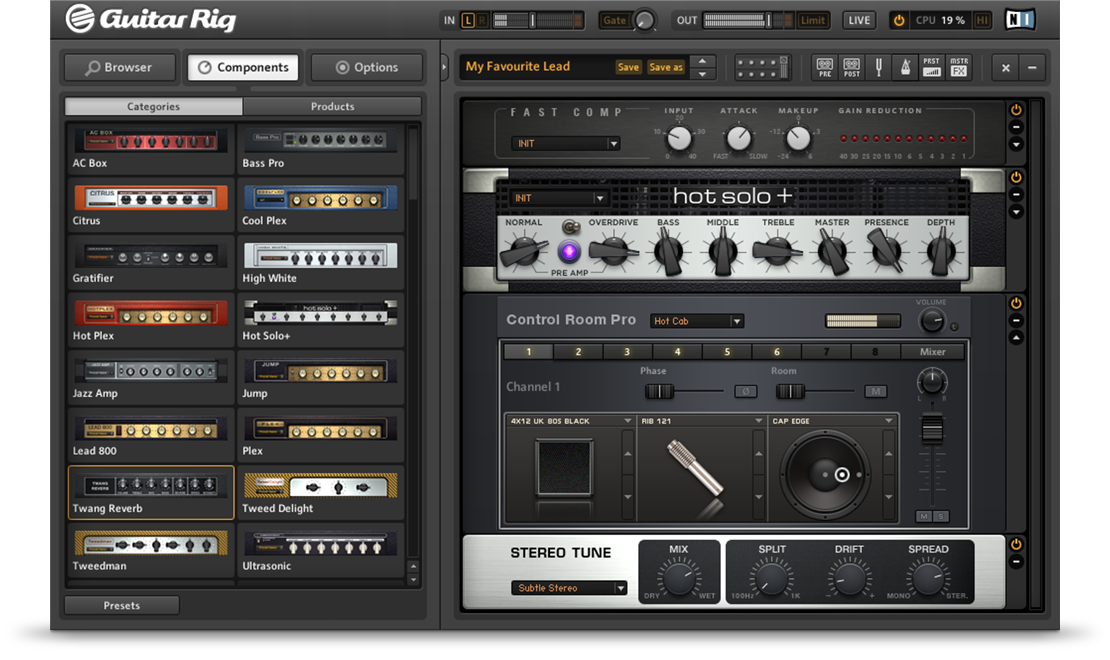This screenshot has width=1110, height=660.
Task: Open the Presets panel at bottom left
Action: (x=121, y=605)
